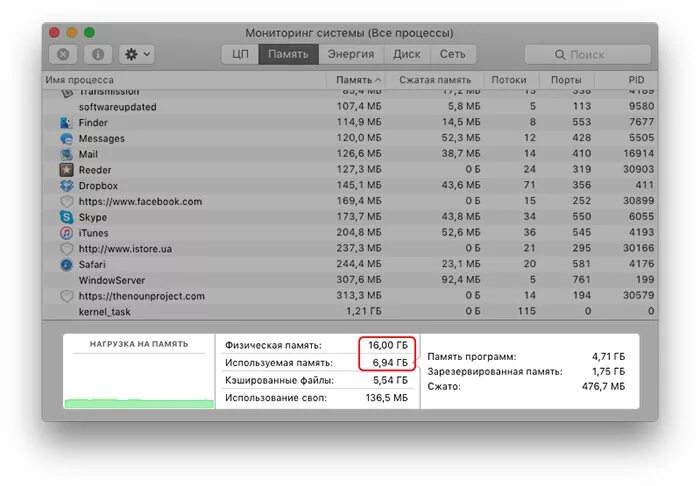Sort by Порты column header
The width and height of the screenshot is (700, 486).
[567, 80]
